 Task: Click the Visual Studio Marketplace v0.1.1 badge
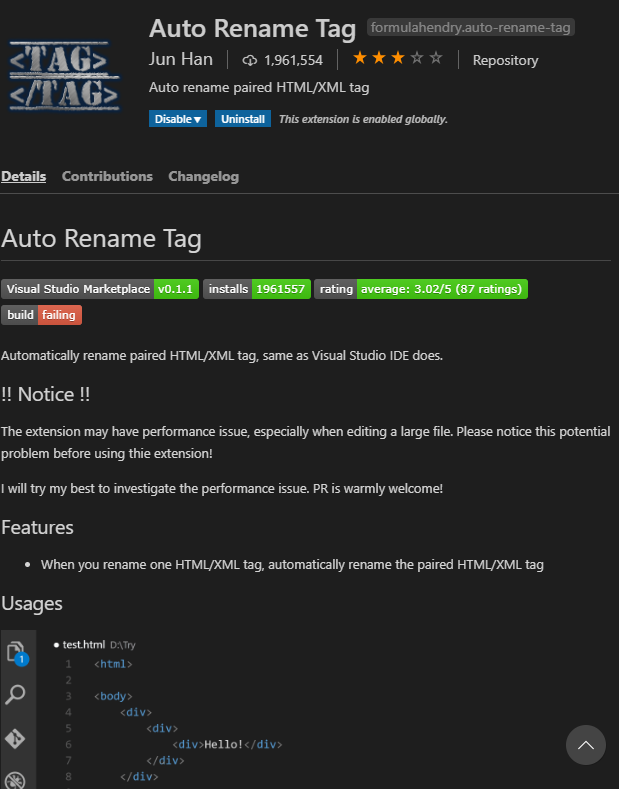click(100, 289)
